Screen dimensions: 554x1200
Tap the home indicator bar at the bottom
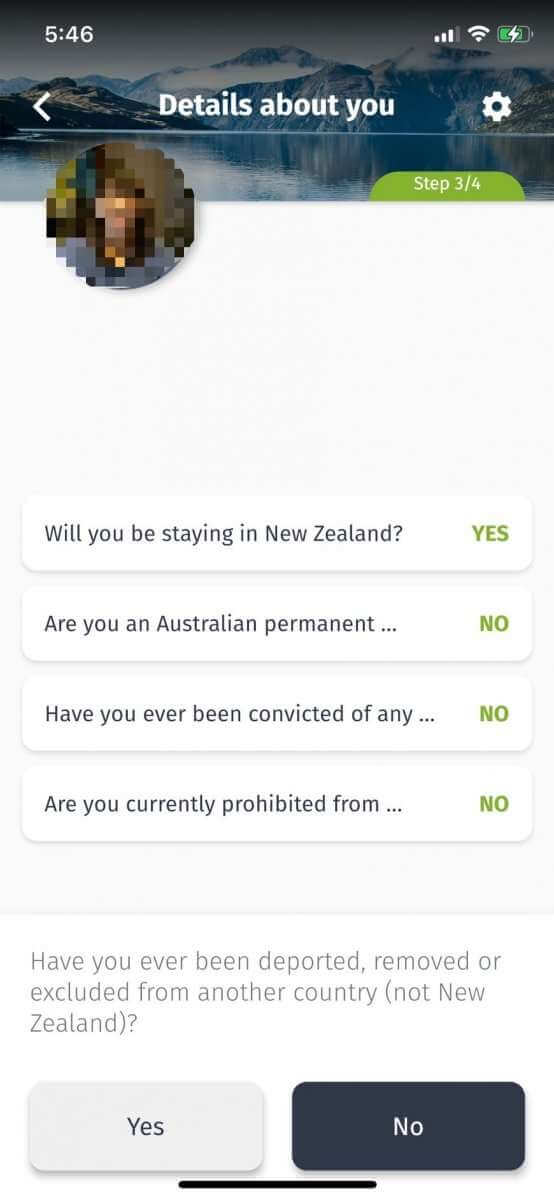tap(277, 1185)
